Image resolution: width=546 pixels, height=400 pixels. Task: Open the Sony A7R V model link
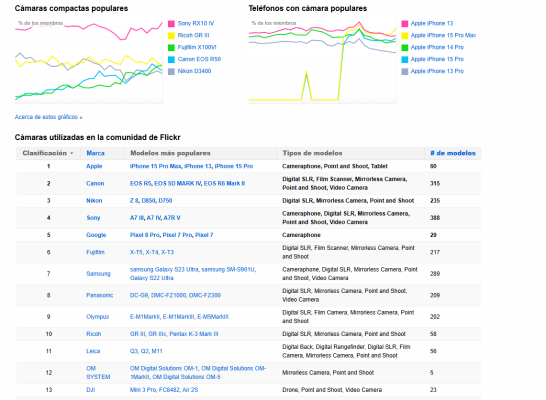pos(172,218)
